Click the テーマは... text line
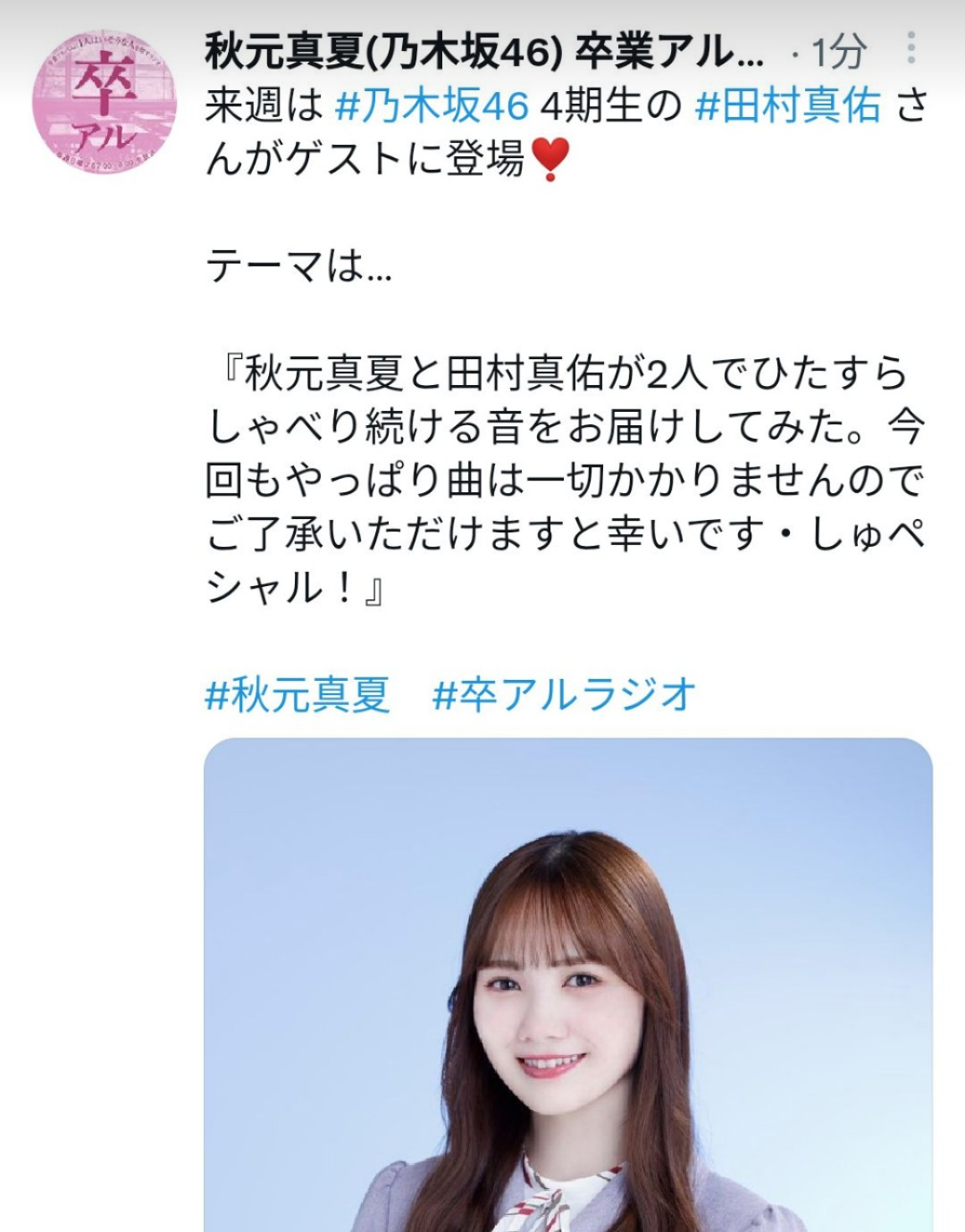Image resolution: width=965 pixels, height=1232 pixels. (298, 266)
